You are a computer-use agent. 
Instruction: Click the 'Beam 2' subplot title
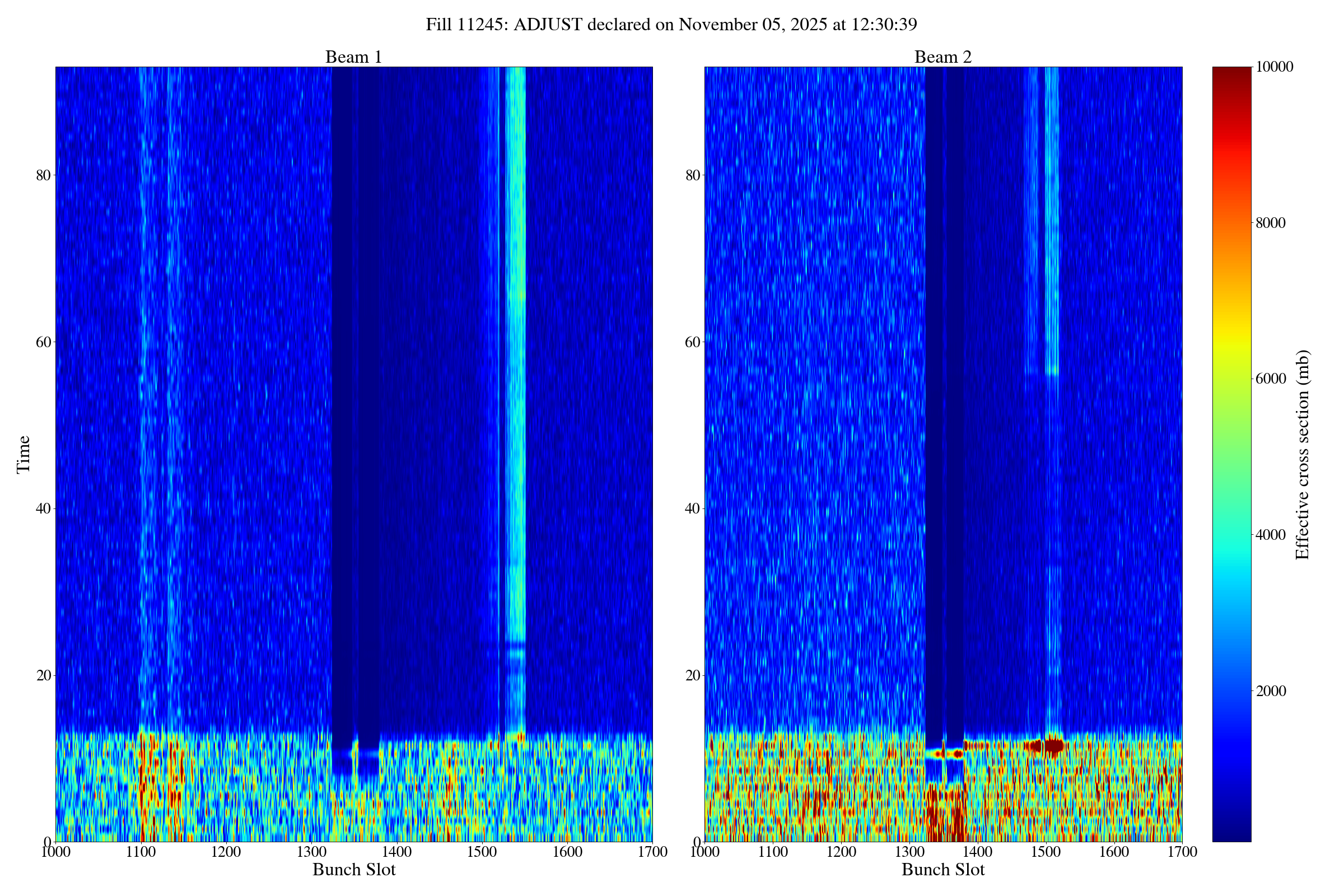[x=943, y=57]
